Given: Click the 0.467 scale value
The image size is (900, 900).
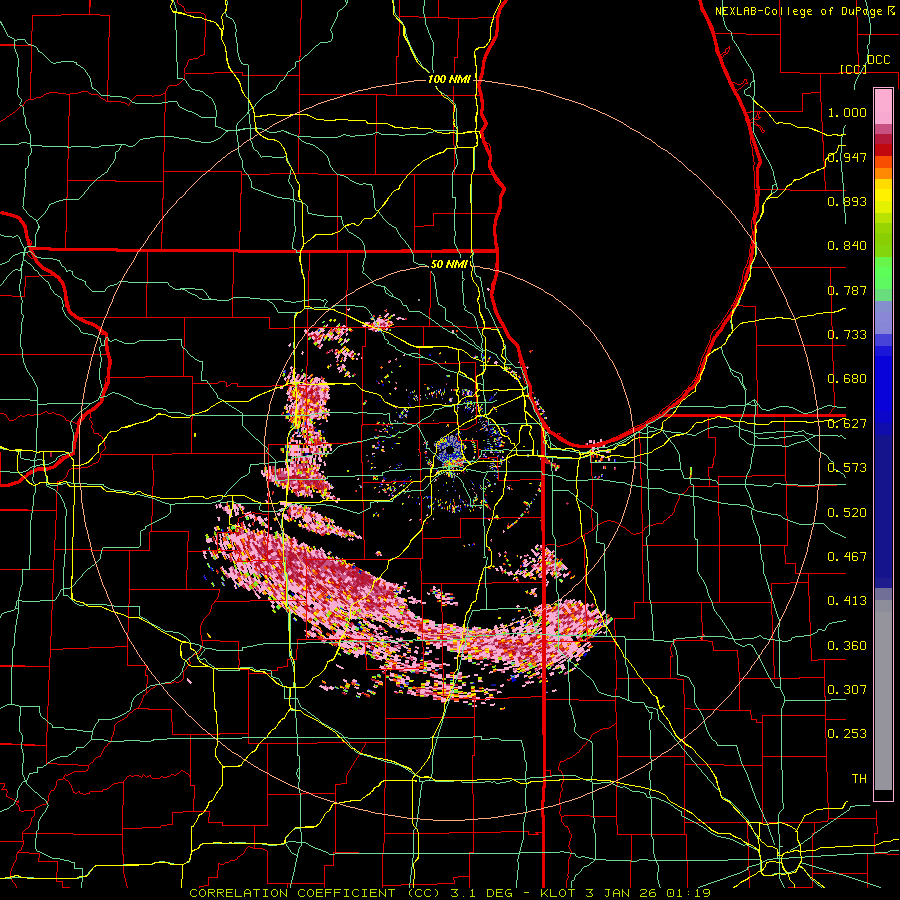Looking at the screenshot, I should (847, 557).
